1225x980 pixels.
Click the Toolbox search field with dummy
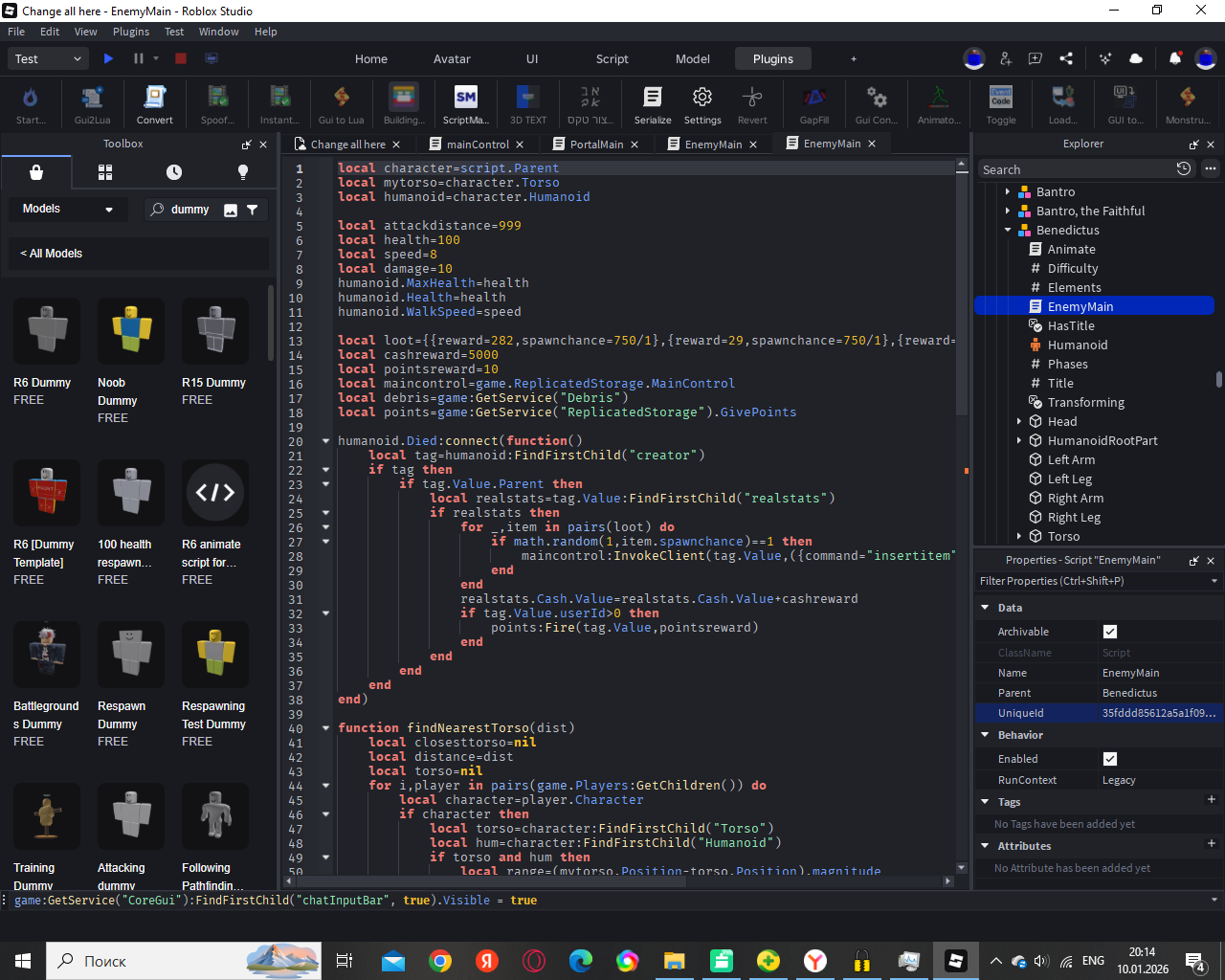click(189, 210)
